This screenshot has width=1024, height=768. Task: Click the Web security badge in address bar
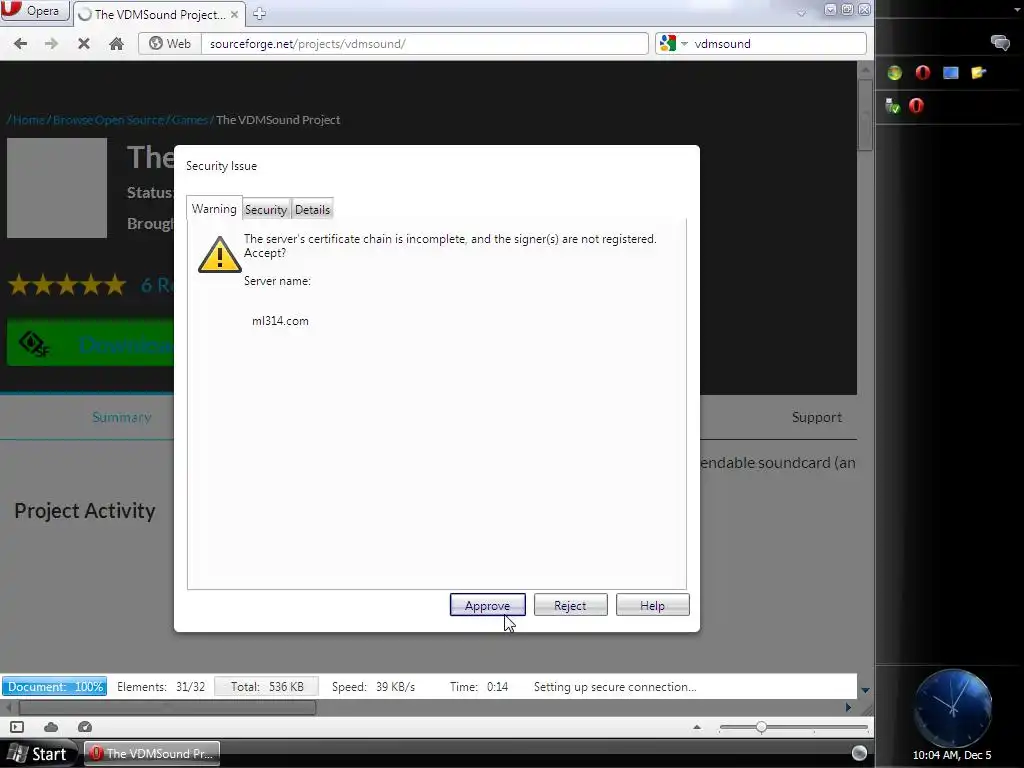point(170,44)
